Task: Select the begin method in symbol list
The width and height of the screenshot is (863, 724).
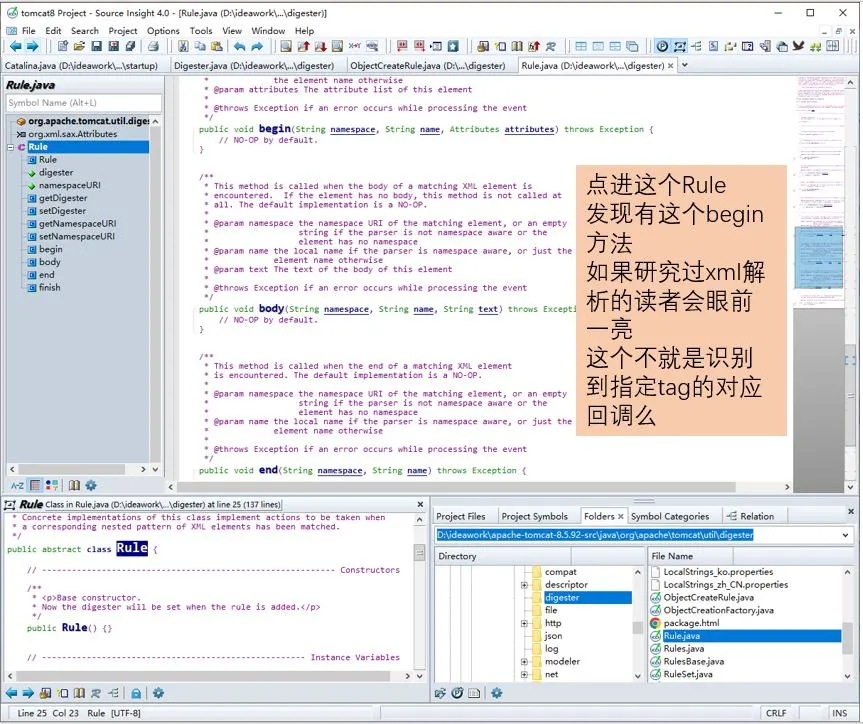Action: 51,249
